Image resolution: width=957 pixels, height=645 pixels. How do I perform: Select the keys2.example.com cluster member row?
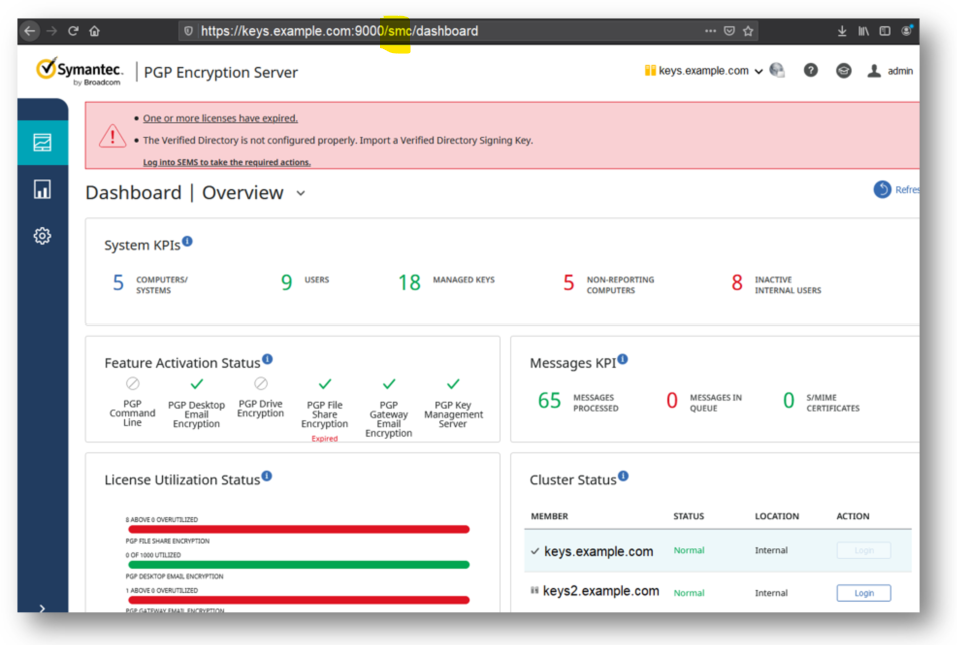718,592
